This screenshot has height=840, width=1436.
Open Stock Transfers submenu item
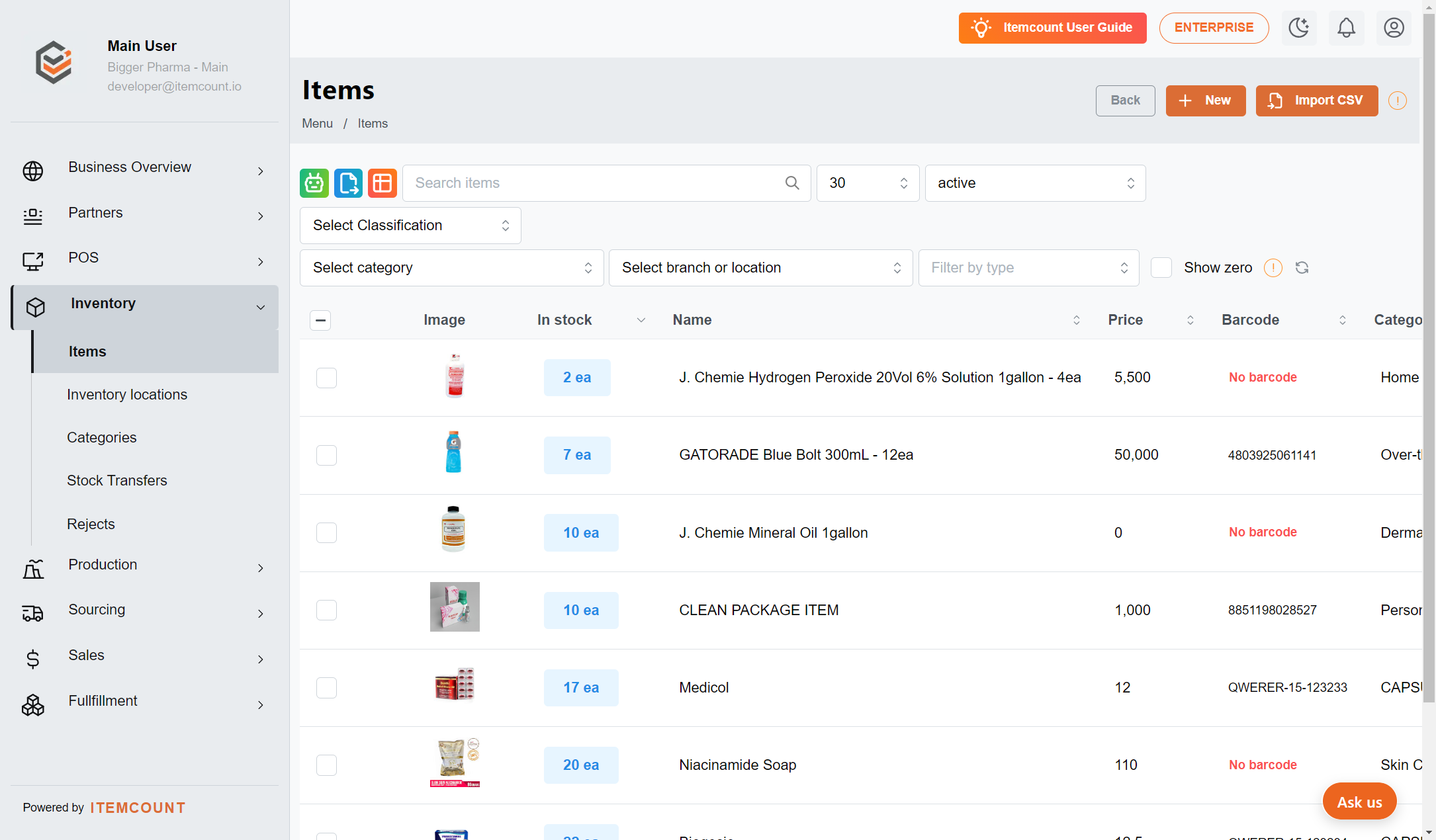117,481
